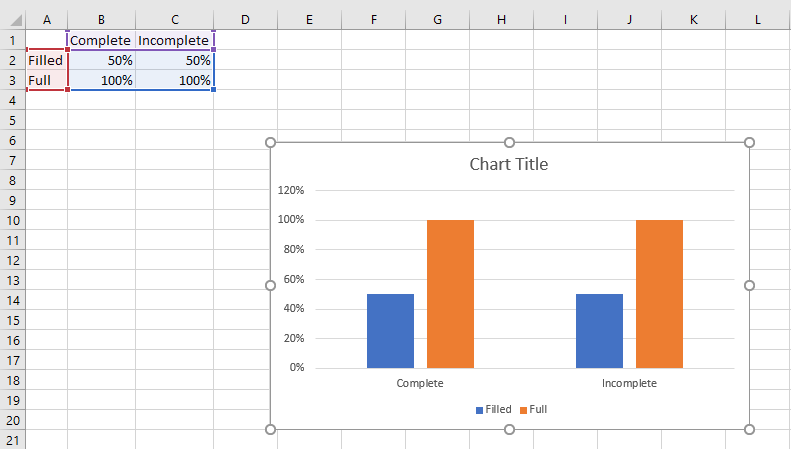Select column K header

[x=694, y=20]
